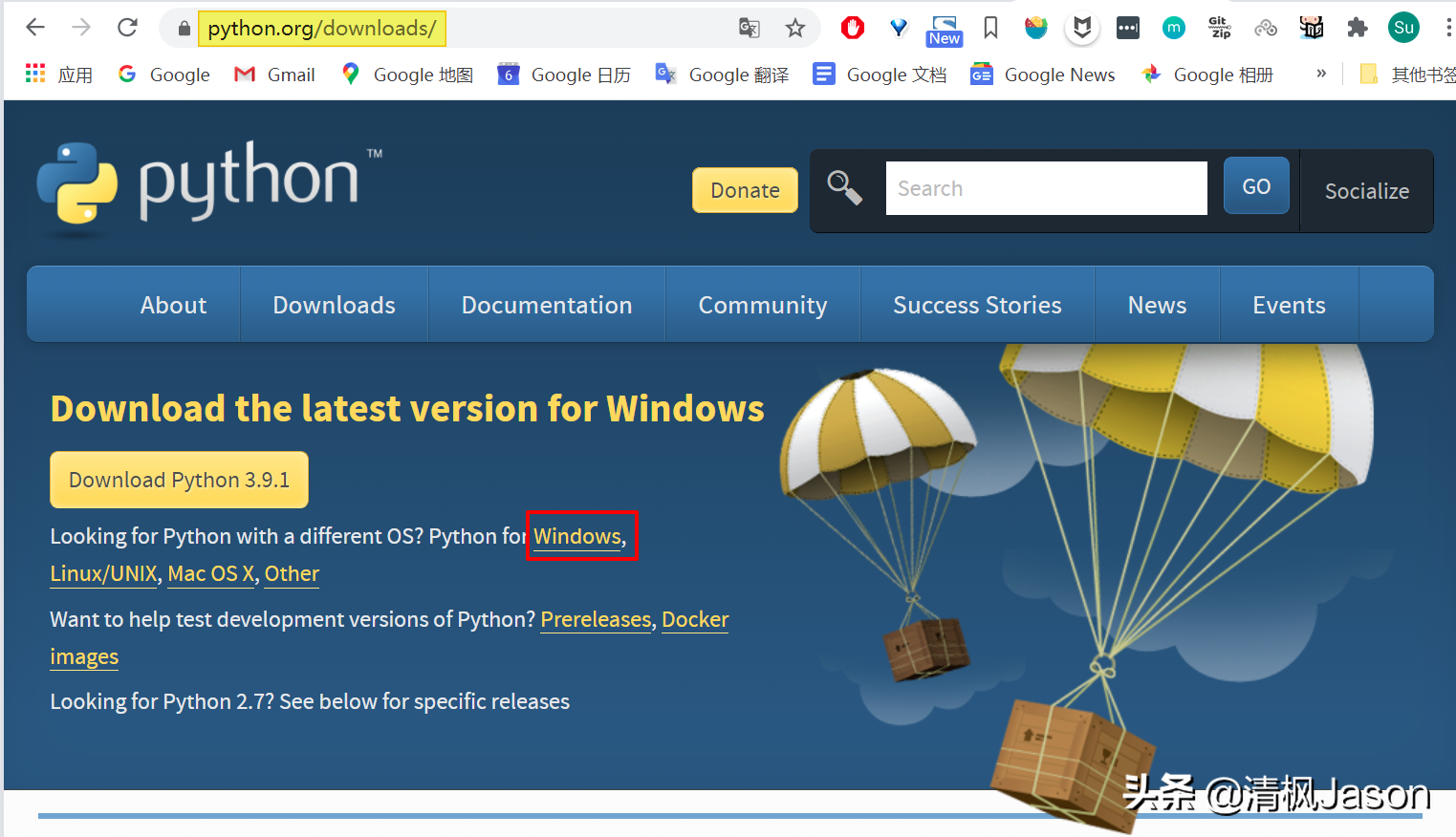1456x837 pixels.
Task: Select the Downloads menu item
Action: [x=334, y=304]
